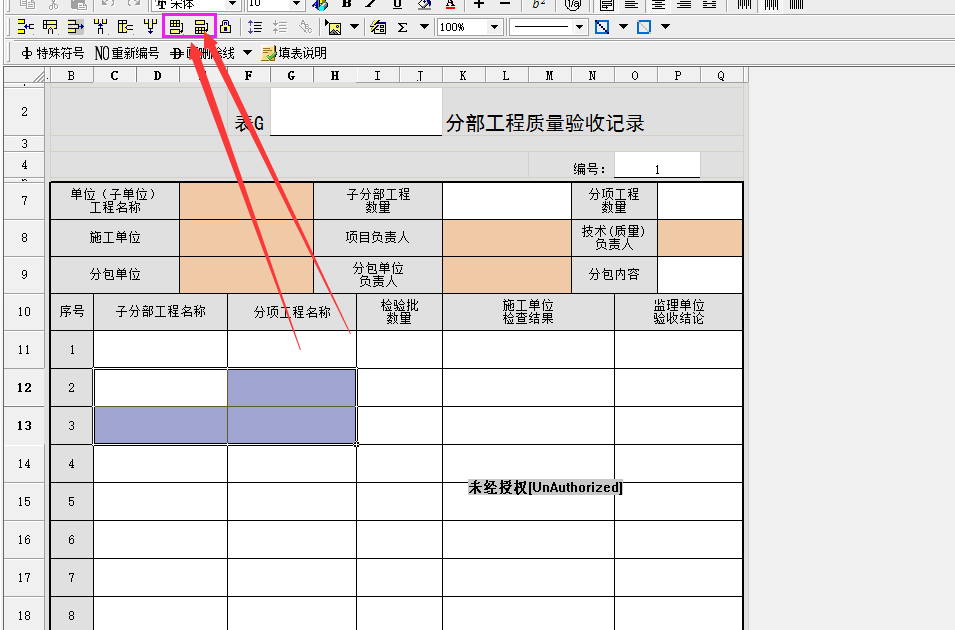Click the left icon inside the magenta box
Viewport: 955px width, 630px height.
(x=177, y=27)
